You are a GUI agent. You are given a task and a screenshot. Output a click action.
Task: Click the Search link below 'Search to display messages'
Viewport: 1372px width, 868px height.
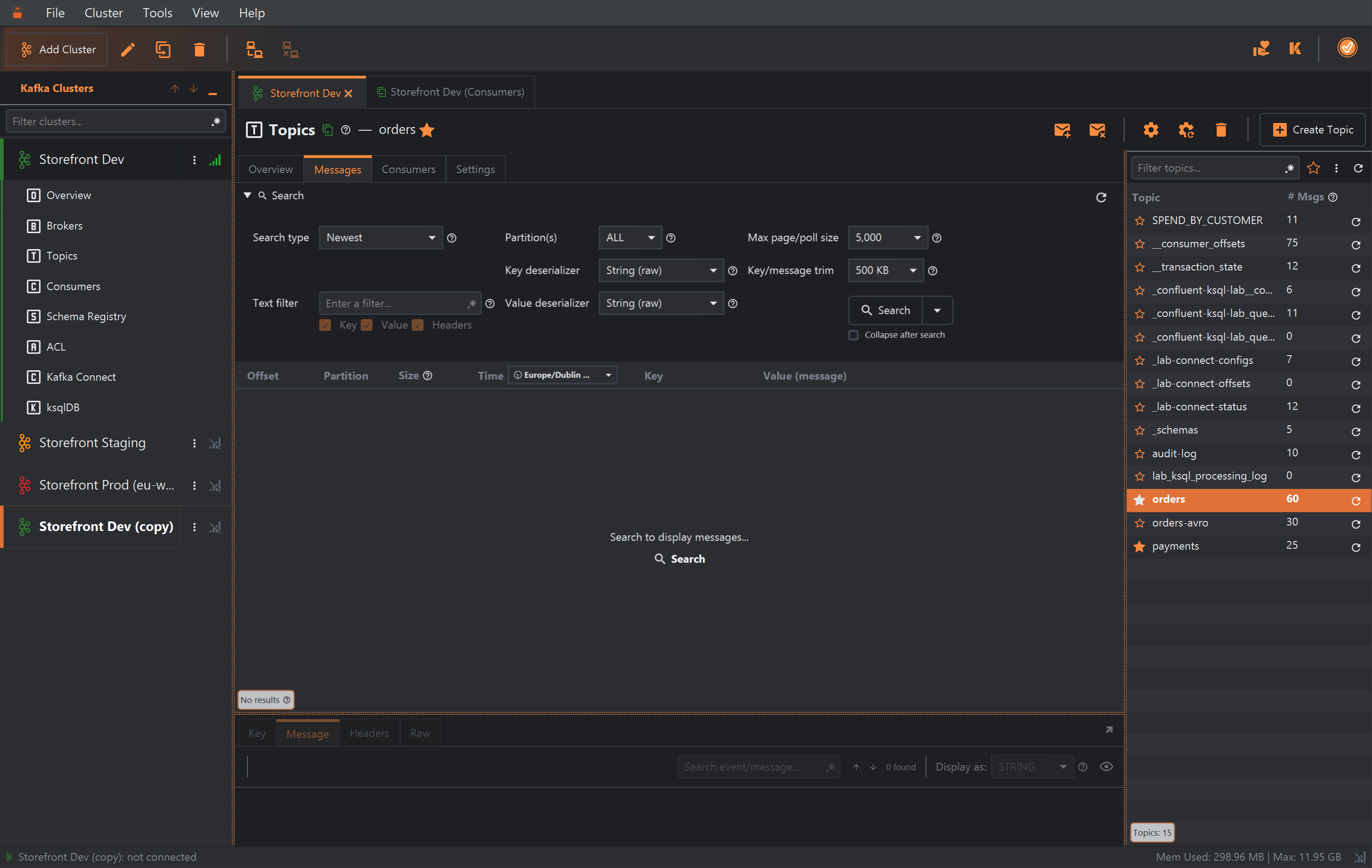(x=679, y=559)
